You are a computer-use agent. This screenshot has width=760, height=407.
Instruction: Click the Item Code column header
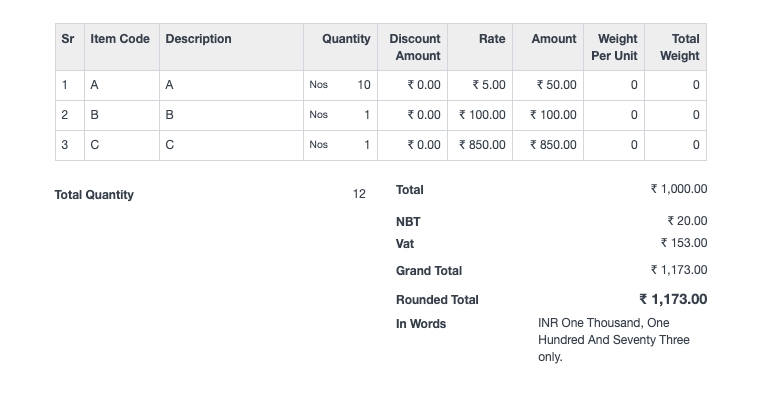tap(120, 39)
